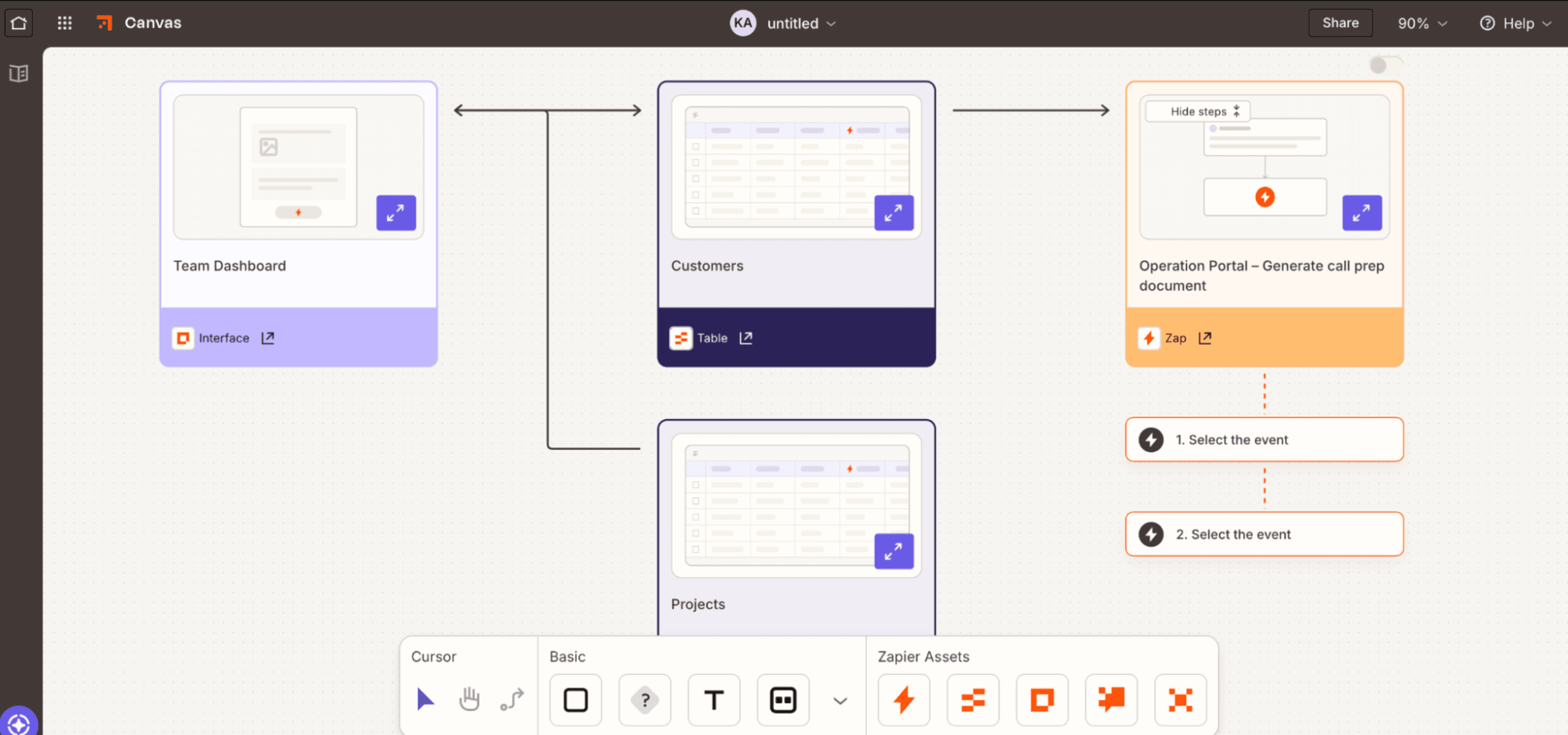This screenshot has width=1568, height=735.
Task: Add a Frame container element
Action: tap(783, 700)
